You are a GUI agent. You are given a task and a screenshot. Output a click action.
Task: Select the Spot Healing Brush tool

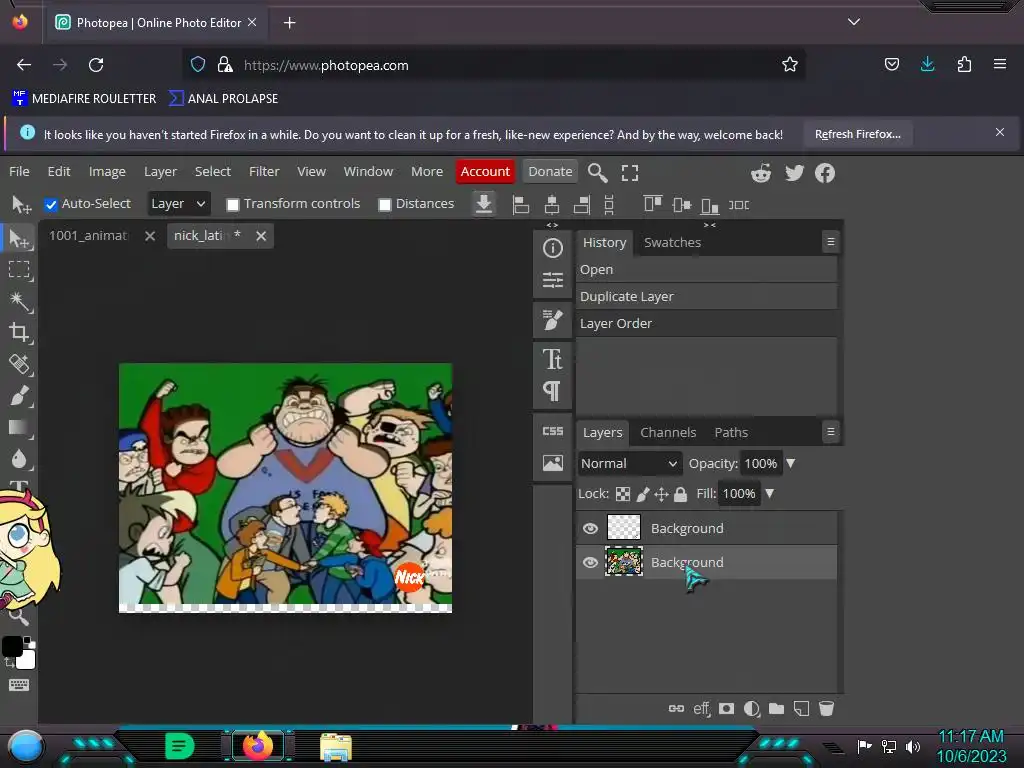19,364
